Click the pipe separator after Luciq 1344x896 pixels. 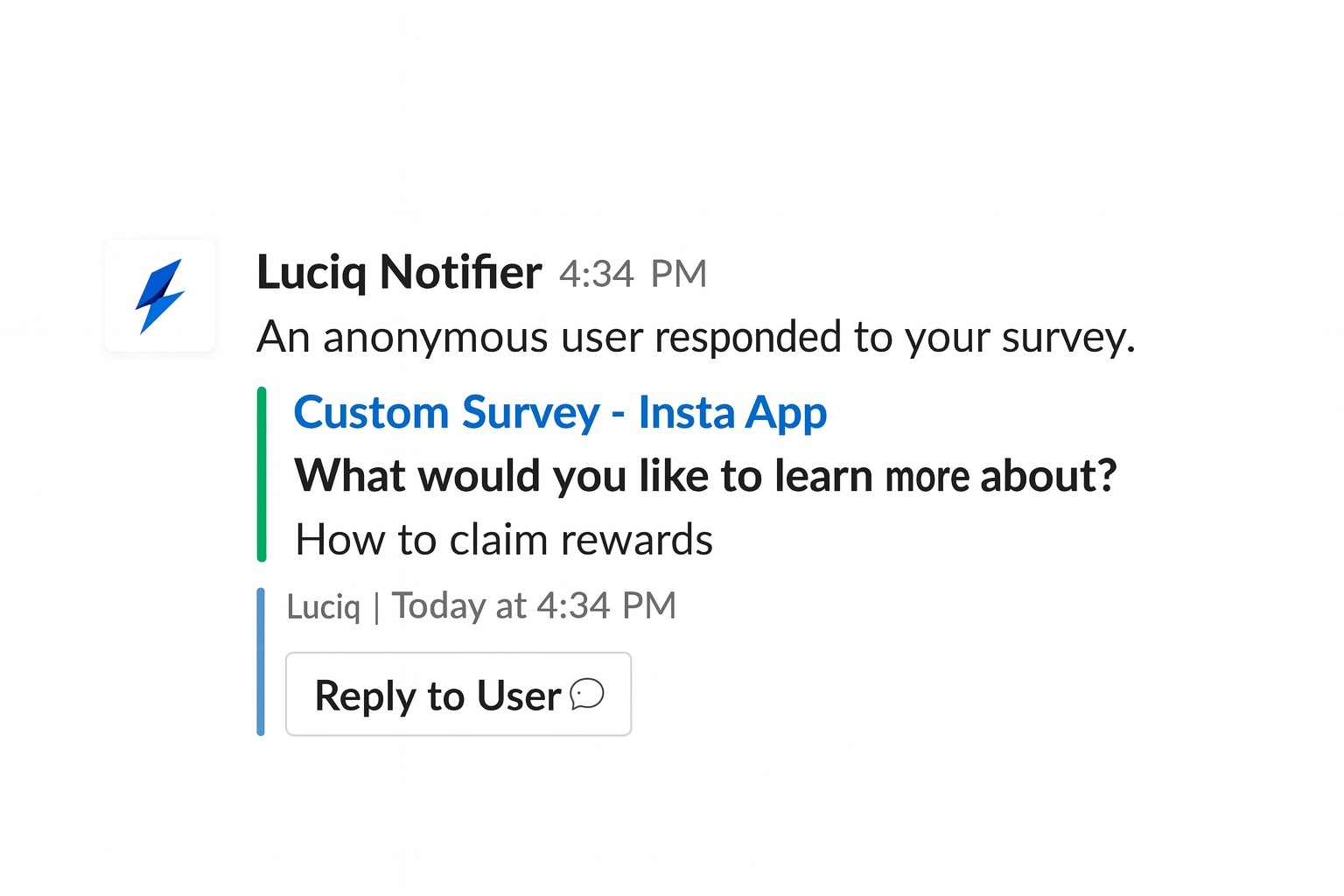tap(376, 607)
